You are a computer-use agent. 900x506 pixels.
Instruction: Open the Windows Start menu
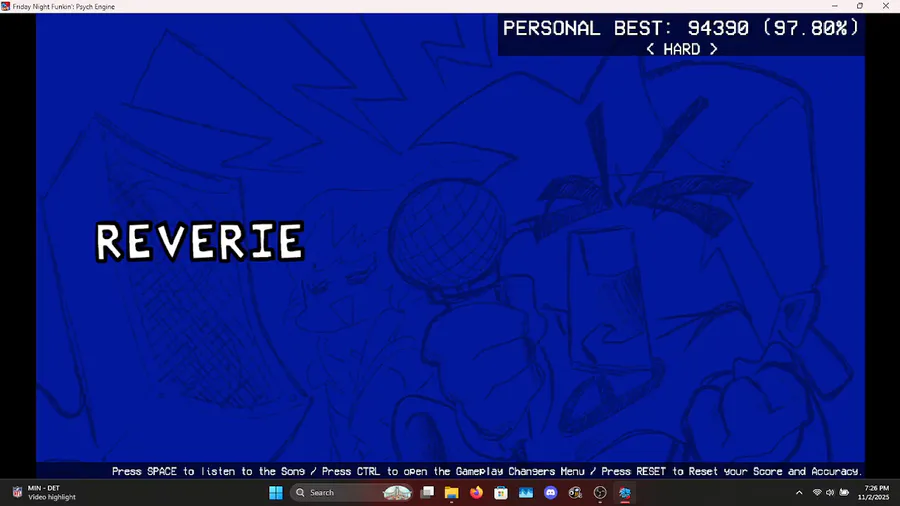point(276,492)
